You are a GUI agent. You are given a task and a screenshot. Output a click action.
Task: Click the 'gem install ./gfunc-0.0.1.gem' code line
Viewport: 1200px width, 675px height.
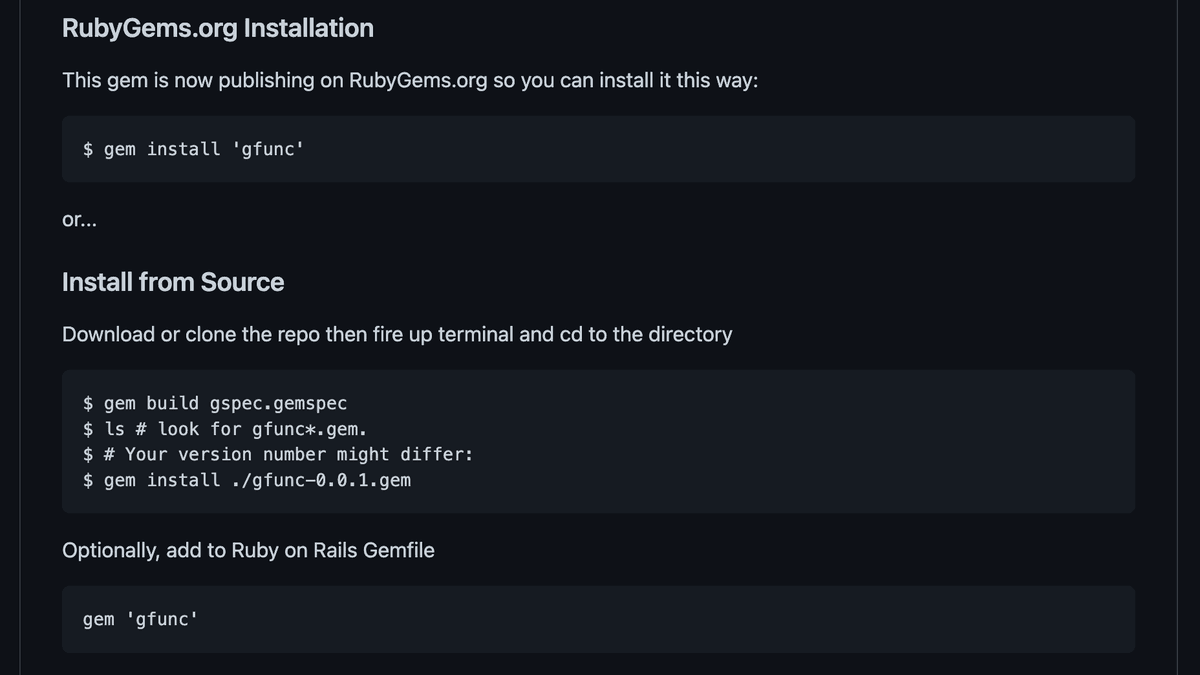point(246,480)
